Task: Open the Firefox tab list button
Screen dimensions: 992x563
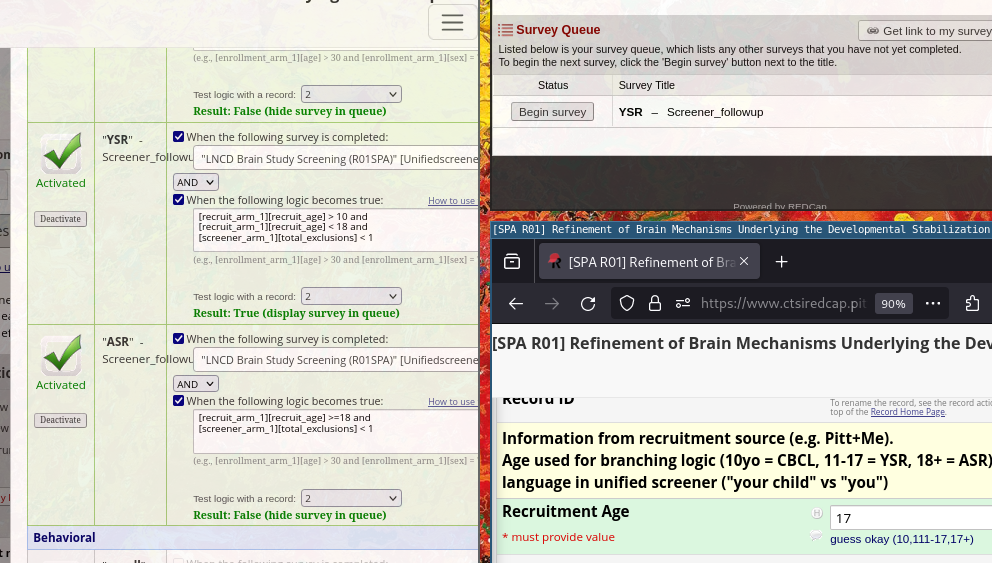Action: tap(512, 262)
